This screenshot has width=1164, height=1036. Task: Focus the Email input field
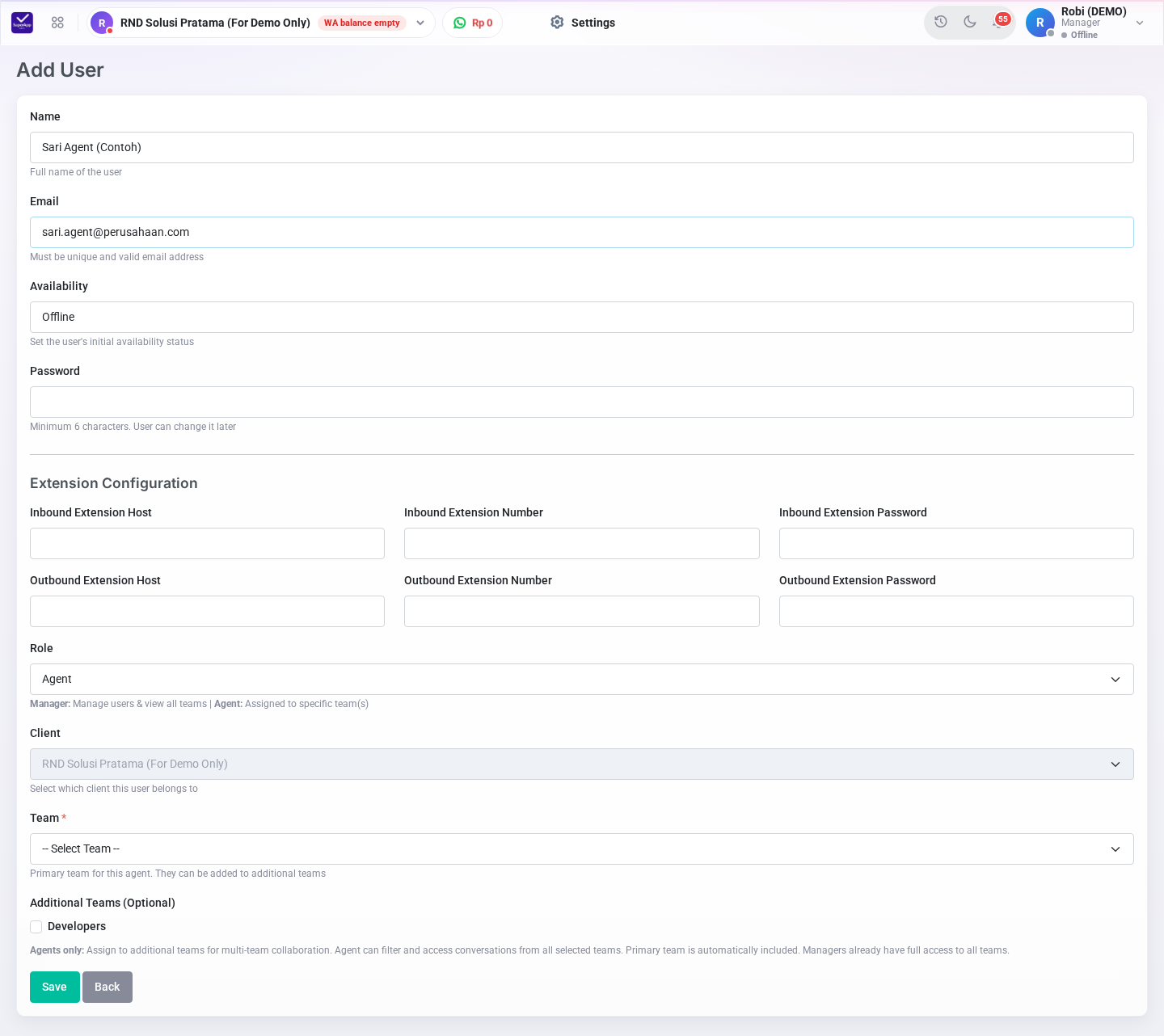[x=582, y=232]
